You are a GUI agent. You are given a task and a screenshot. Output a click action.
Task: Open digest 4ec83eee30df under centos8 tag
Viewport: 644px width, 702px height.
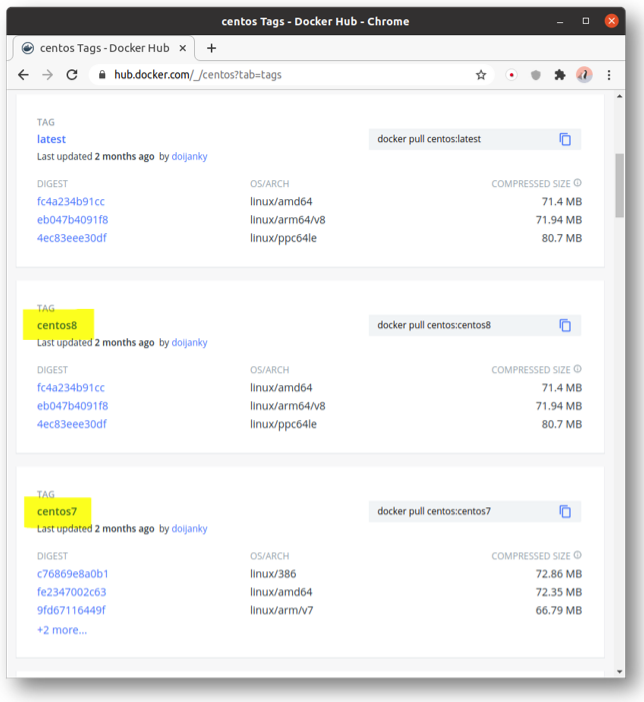tap(72, 424)
